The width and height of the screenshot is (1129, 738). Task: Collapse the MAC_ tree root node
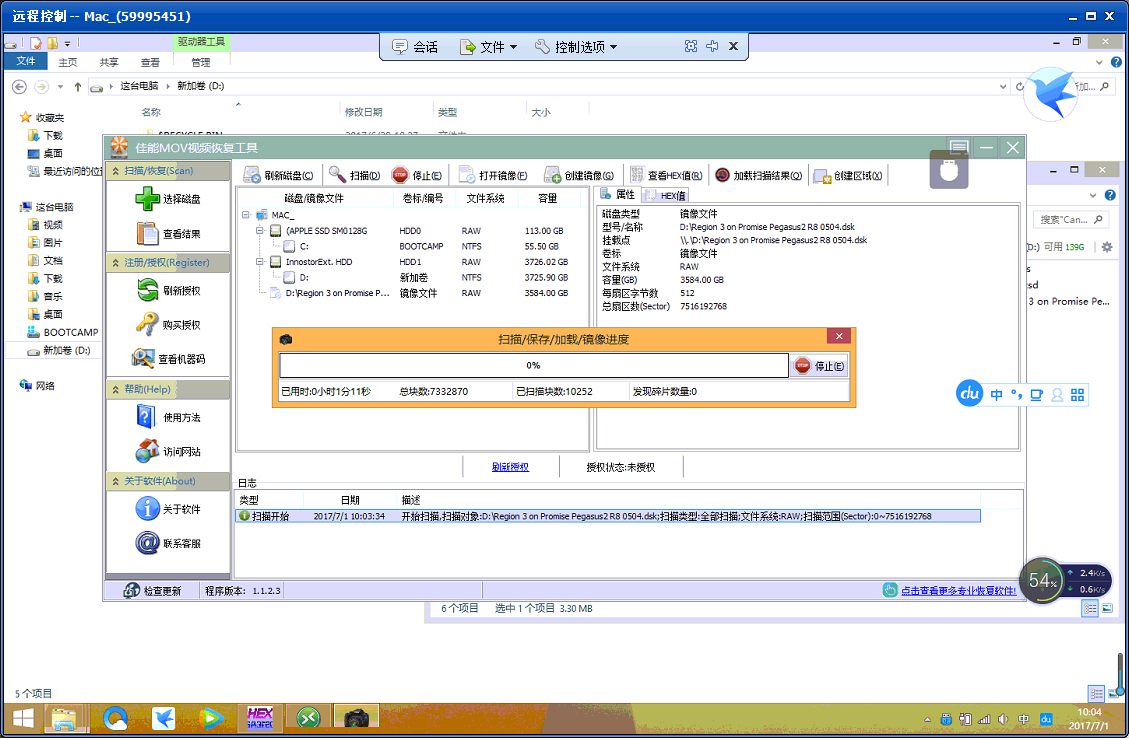point(246,215)
